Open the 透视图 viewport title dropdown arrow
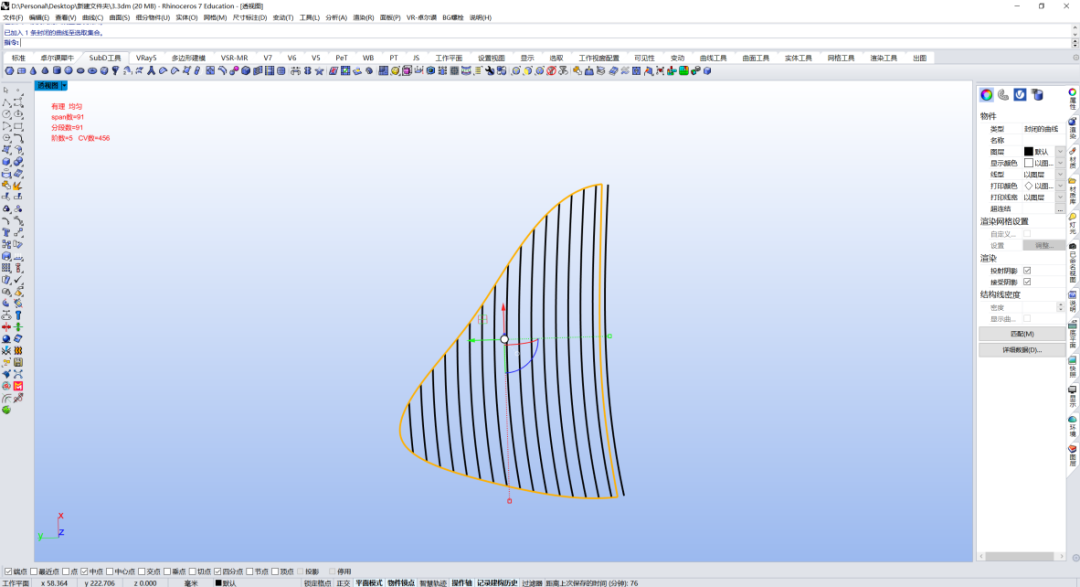The image size is (1080, 587). (64, 85)
